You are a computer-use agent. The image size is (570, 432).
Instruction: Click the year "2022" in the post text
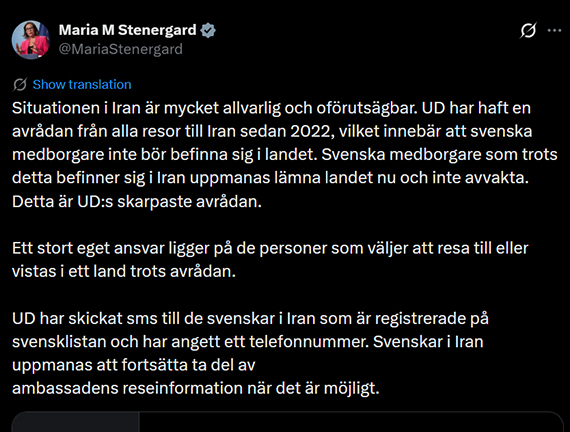coord(313,132)
